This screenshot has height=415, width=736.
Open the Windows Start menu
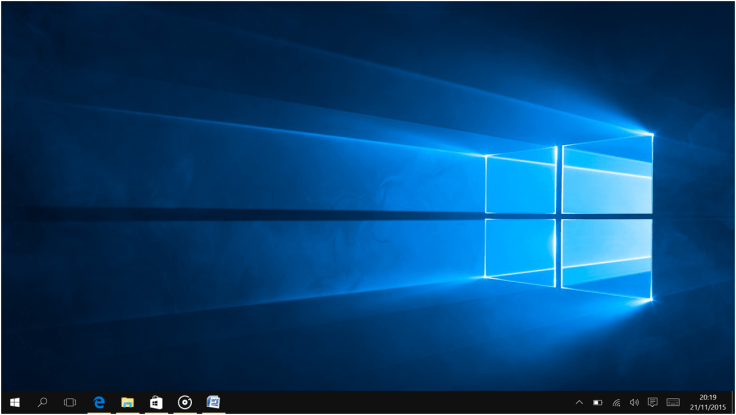coord(14,402)
